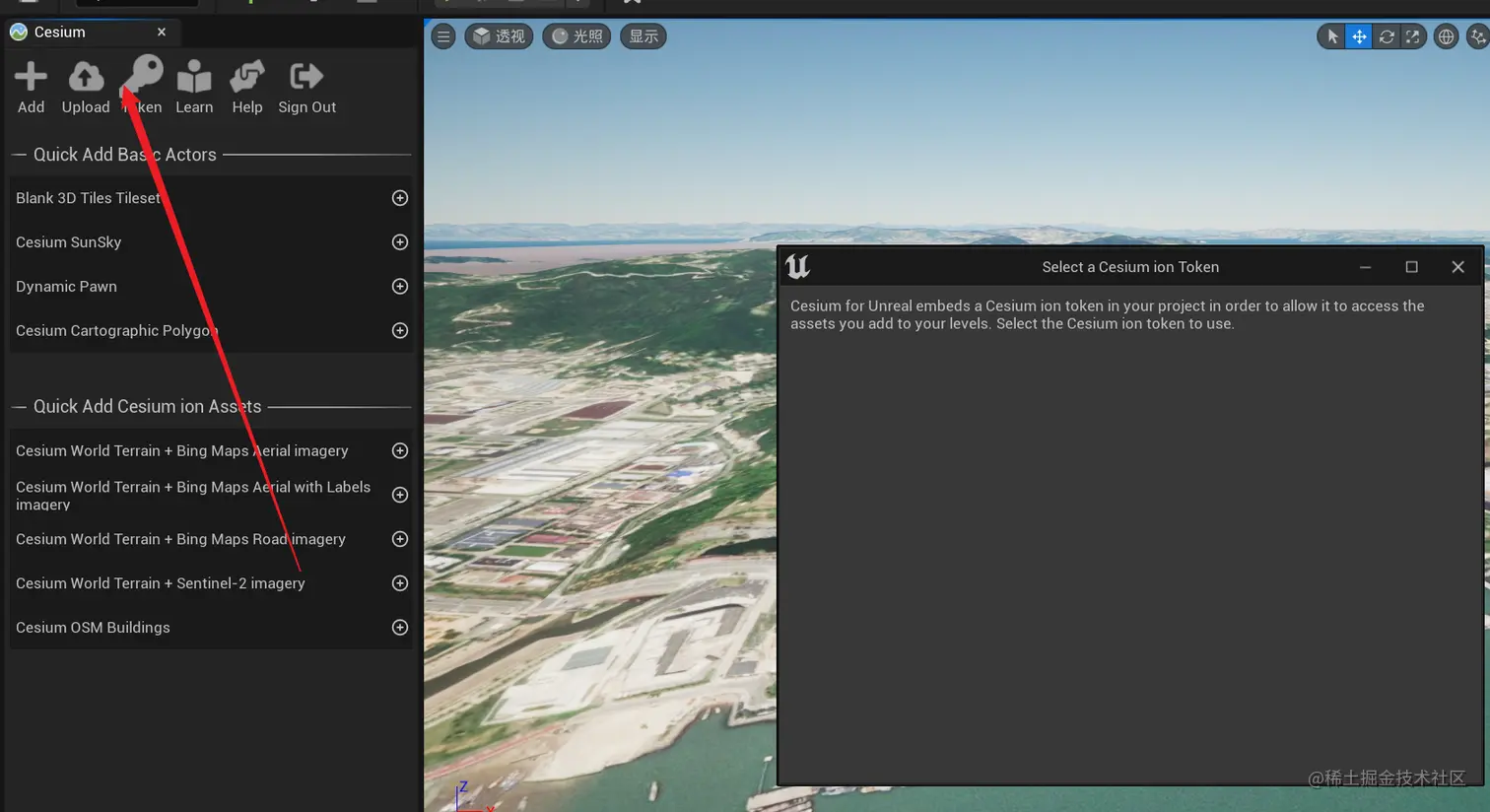Activate the translate move gizmo tool
The width and height of the screenshot is (1490, 812).
(x=1359, y=36)
